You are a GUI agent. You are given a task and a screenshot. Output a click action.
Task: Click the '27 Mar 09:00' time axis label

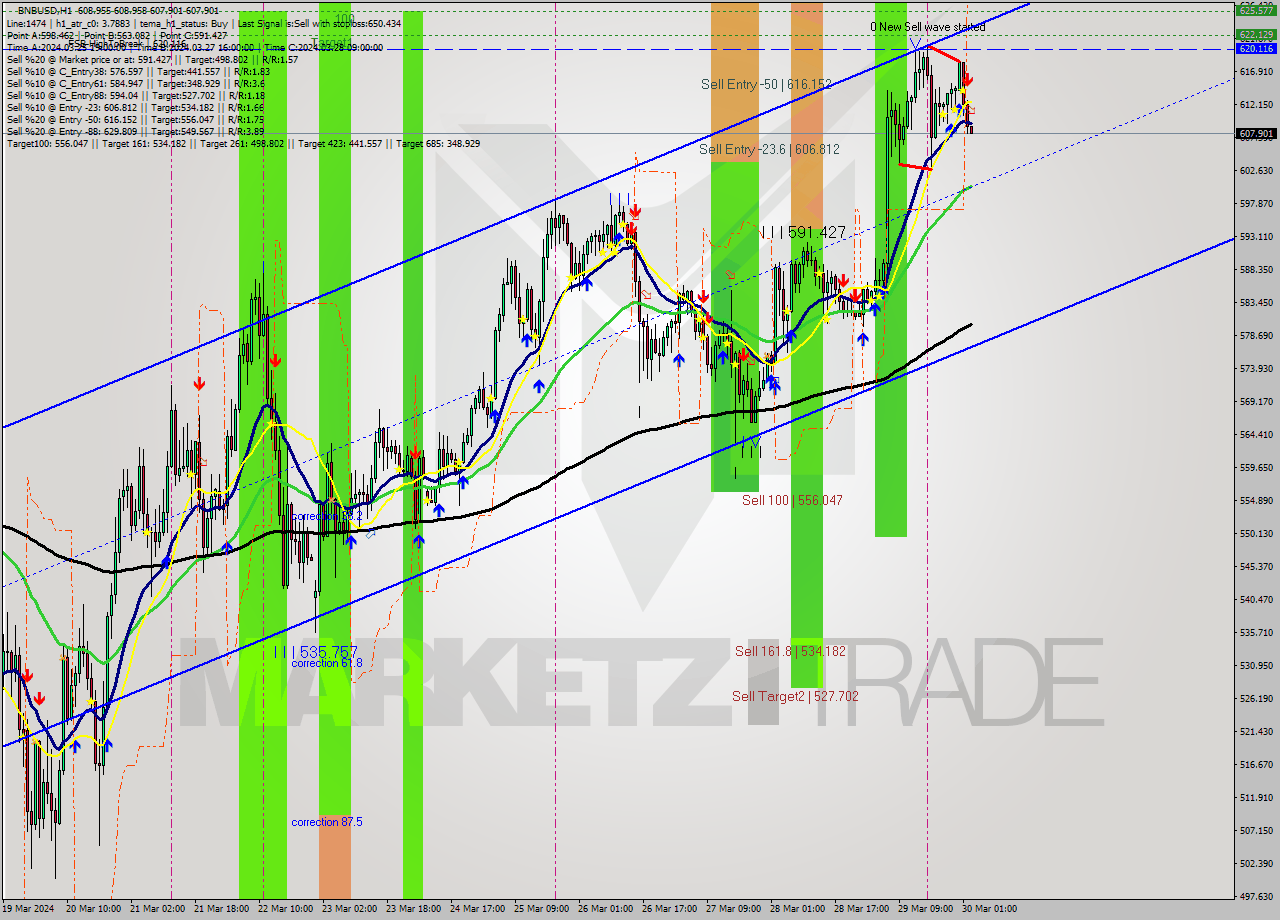[733, 910]
